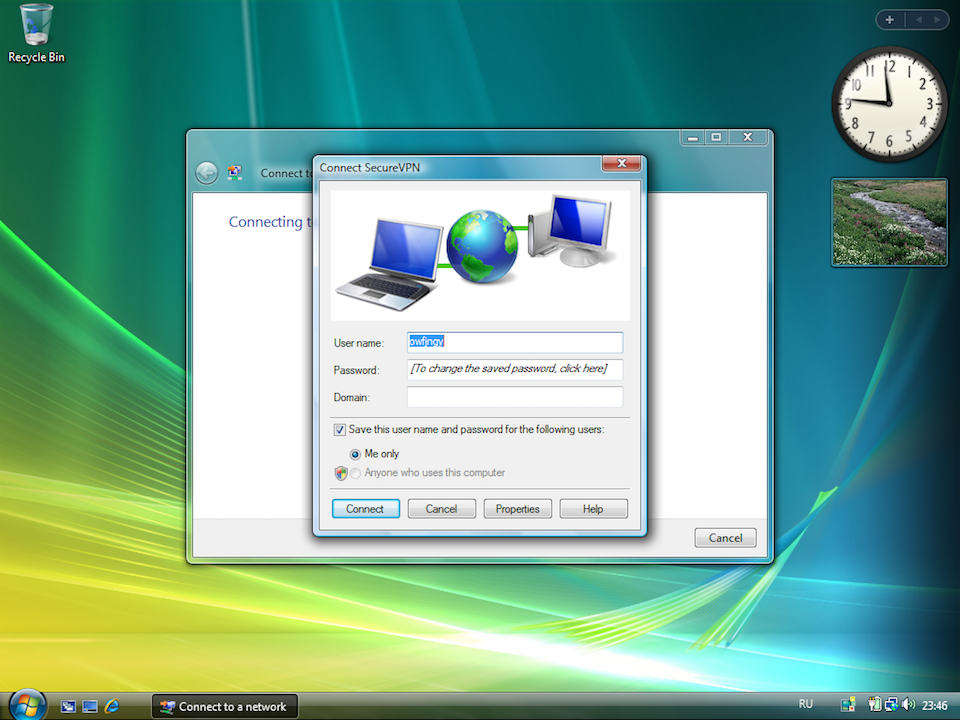
Task: Maximize the Connect to a network window
Action: 716,137
